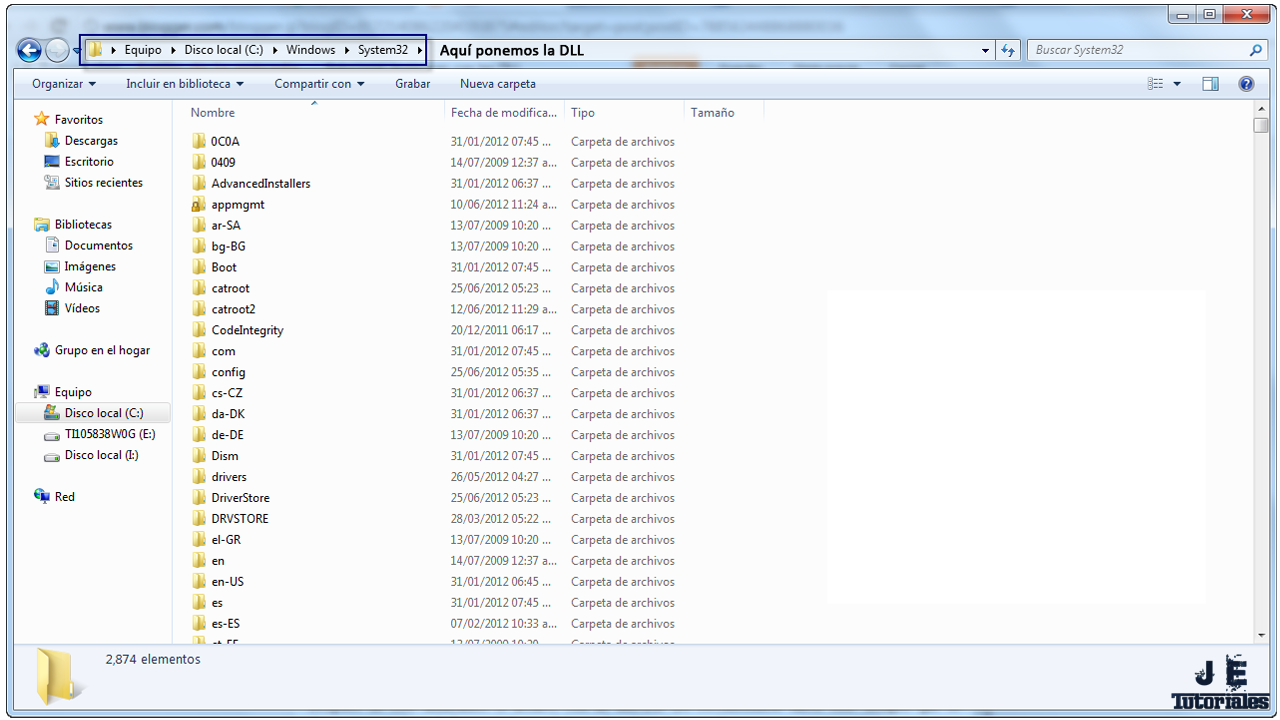Open Música library in sidebar

[83, 288]
